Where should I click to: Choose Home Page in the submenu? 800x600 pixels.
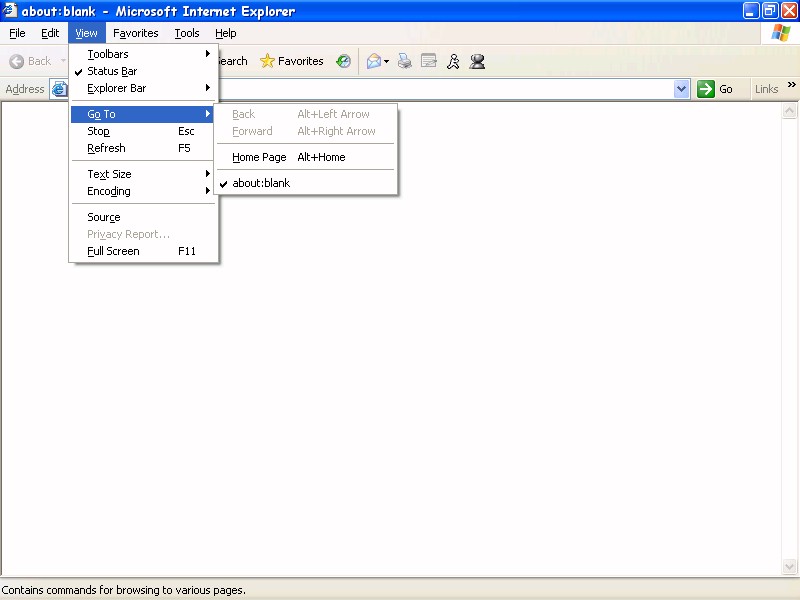pyautogui.click(x=306, y=157)
